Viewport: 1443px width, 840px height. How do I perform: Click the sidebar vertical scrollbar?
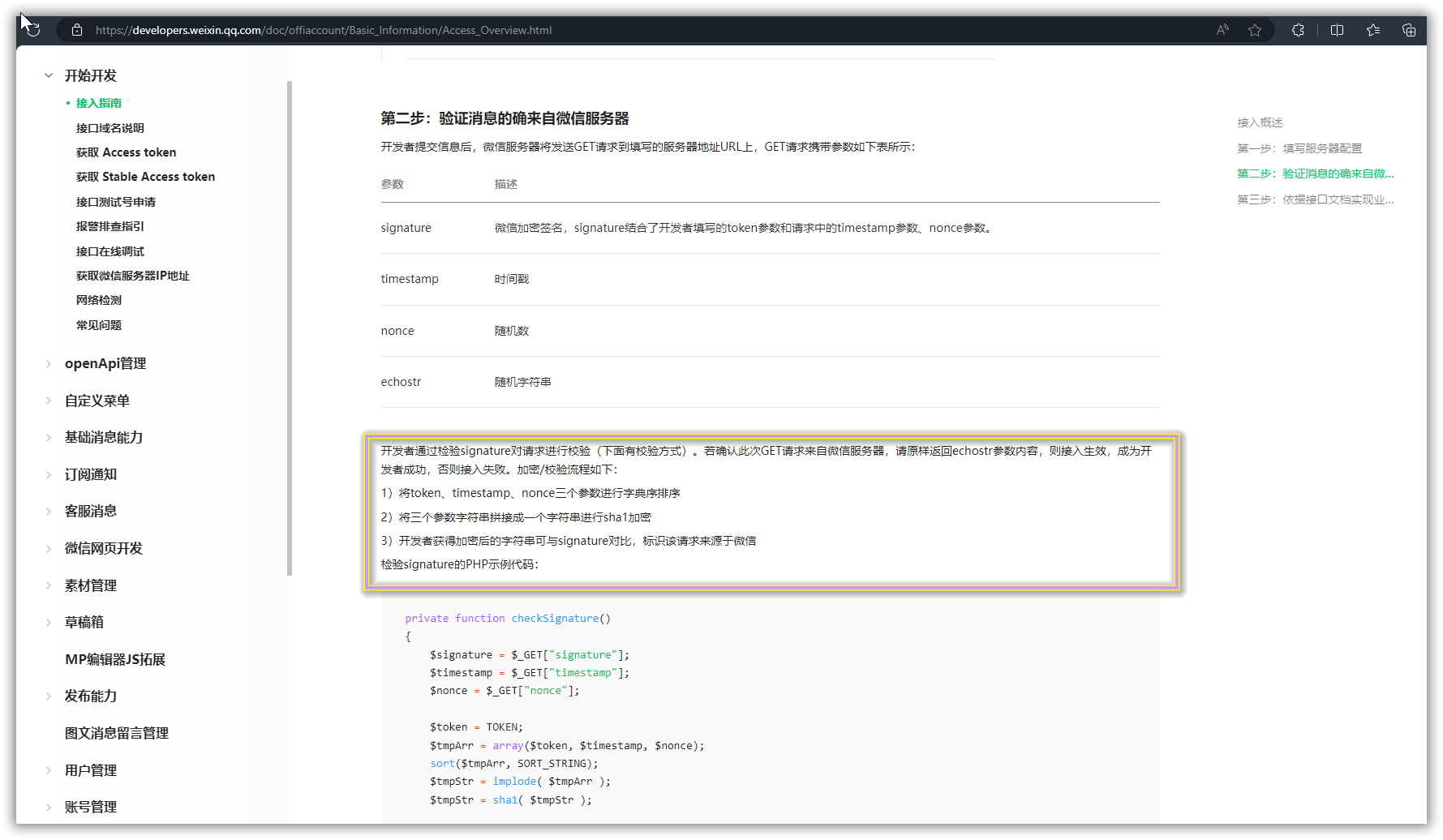[290, 328]
